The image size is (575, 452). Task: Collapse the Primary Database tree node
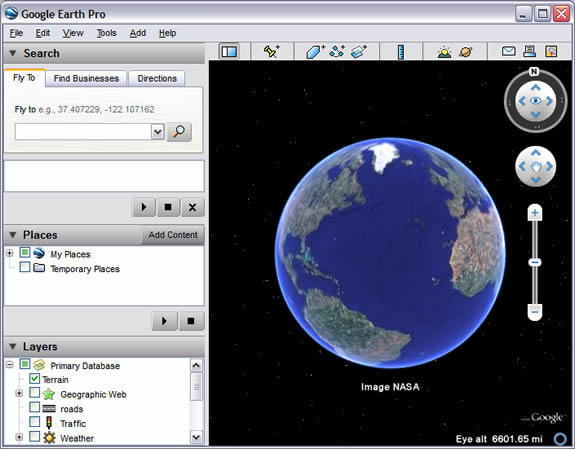pyautogui.click(x=10, y=364)
